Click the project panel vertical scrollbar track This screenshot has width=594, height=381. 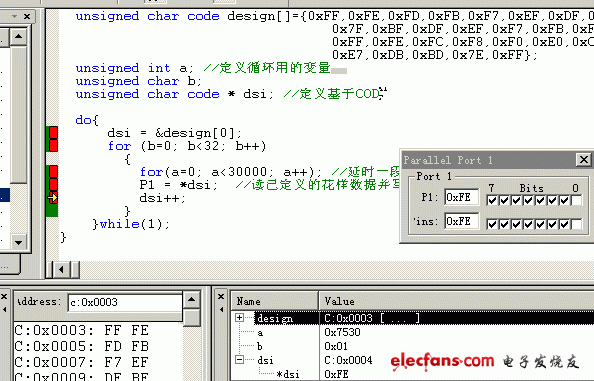pyautogui.click(x=18, y=114)
